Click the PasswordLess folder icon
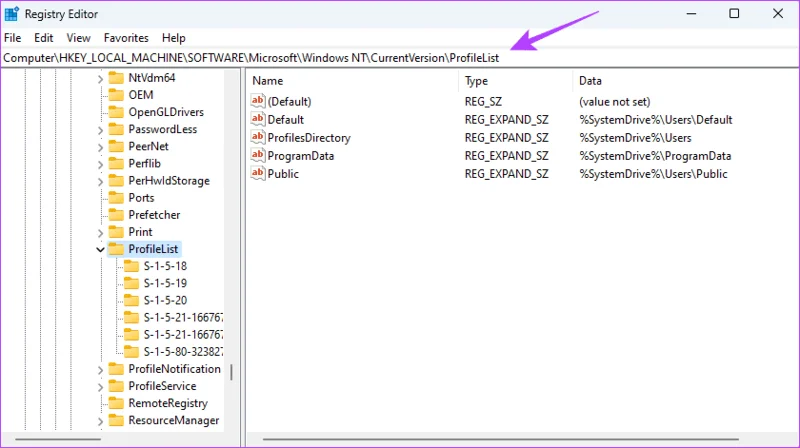 116,129
